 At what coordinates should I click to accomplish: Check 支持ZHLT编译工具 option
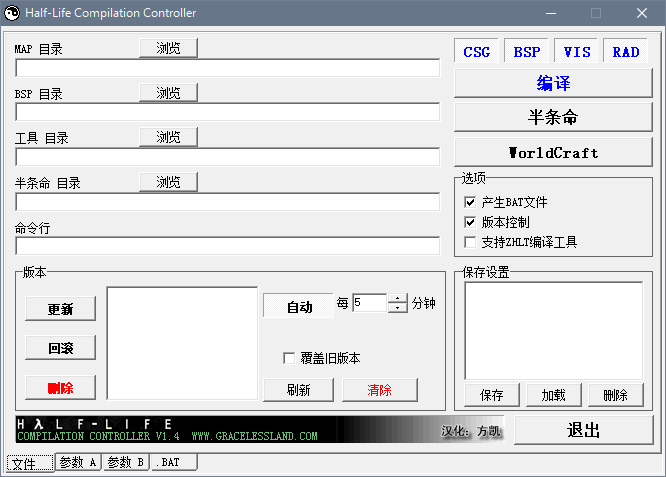click(x=471, y=242)
